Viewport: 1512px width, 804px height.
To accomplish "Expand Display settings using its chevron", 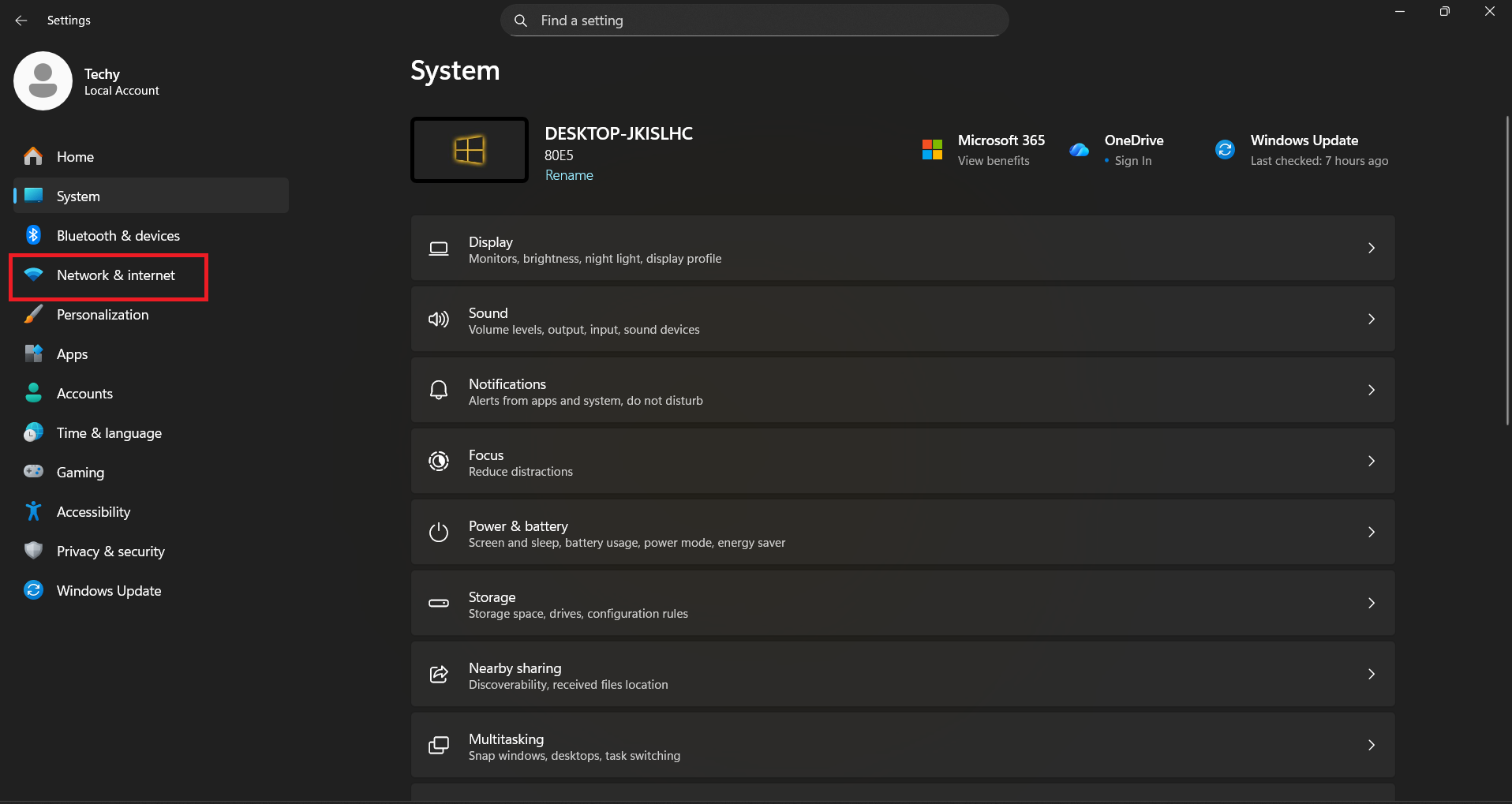I will pos(1371,248).
